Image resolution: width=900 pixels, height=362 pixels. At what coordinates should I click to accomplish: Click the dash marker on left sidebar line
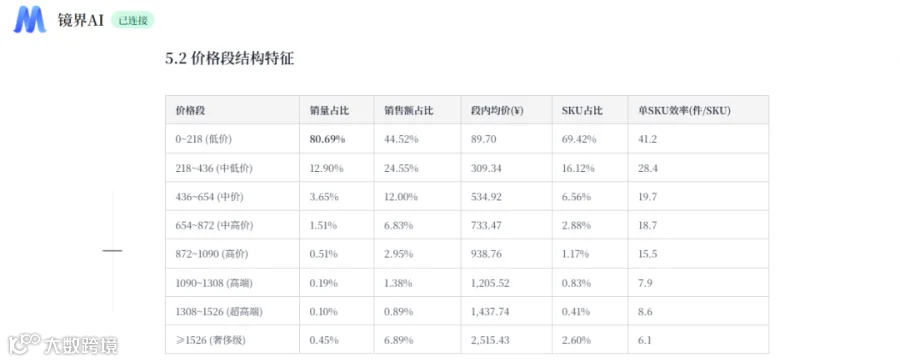tap(112, 251)
